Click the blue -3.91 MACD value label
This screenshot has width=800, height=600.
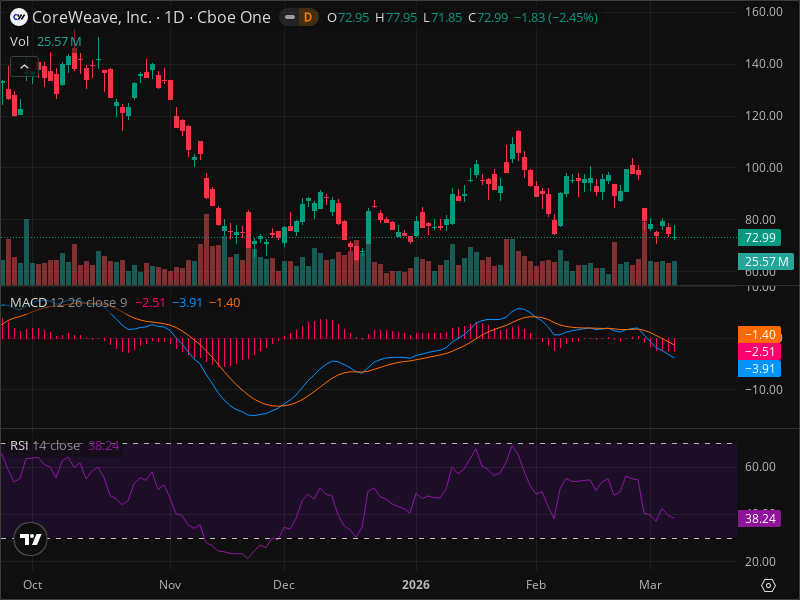759,368
